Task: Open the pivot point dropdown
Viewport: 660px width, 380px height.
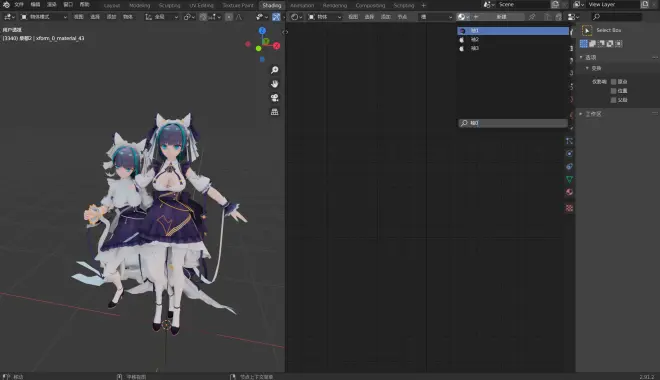Action: coord(189,17)
